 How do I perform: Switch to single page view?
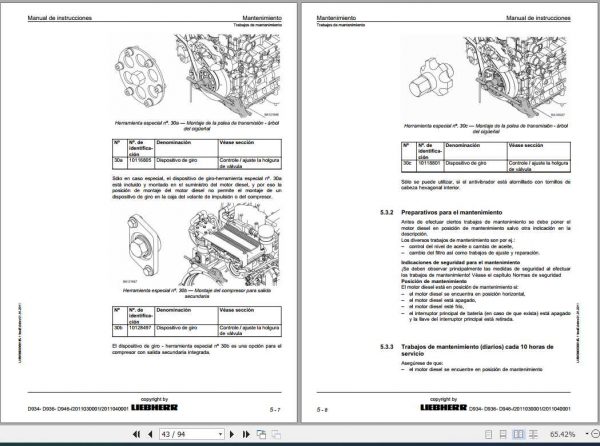pyautogui.click(x=488, y=434)
